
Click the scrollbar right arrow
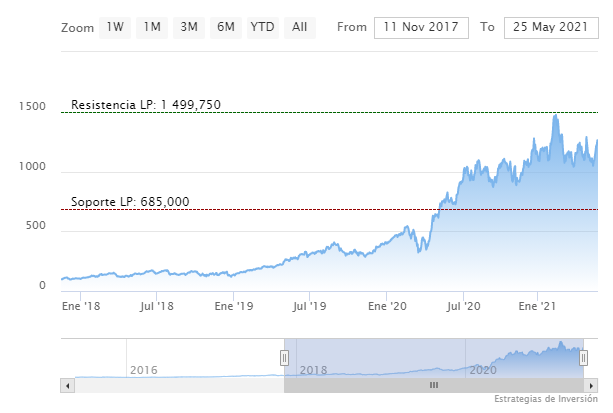point(592,385)
